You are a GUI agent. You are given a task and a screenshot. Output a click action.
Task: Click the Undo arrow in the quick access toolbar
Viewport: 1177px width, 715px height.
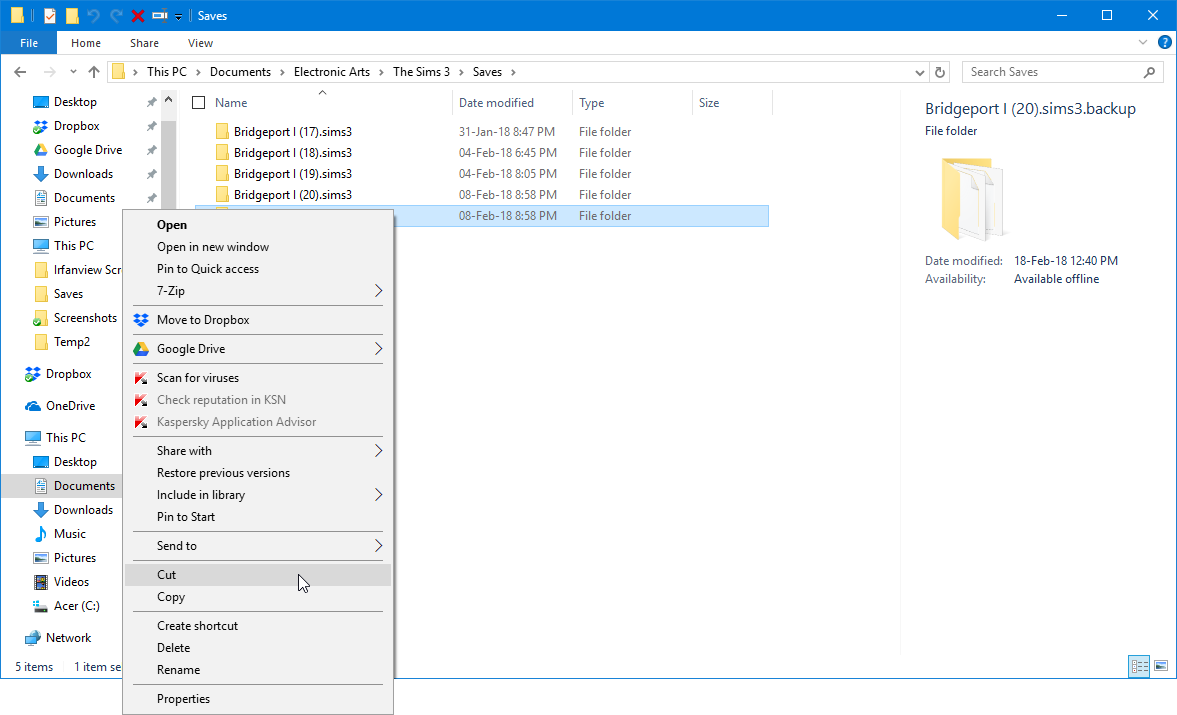point(94,16)
